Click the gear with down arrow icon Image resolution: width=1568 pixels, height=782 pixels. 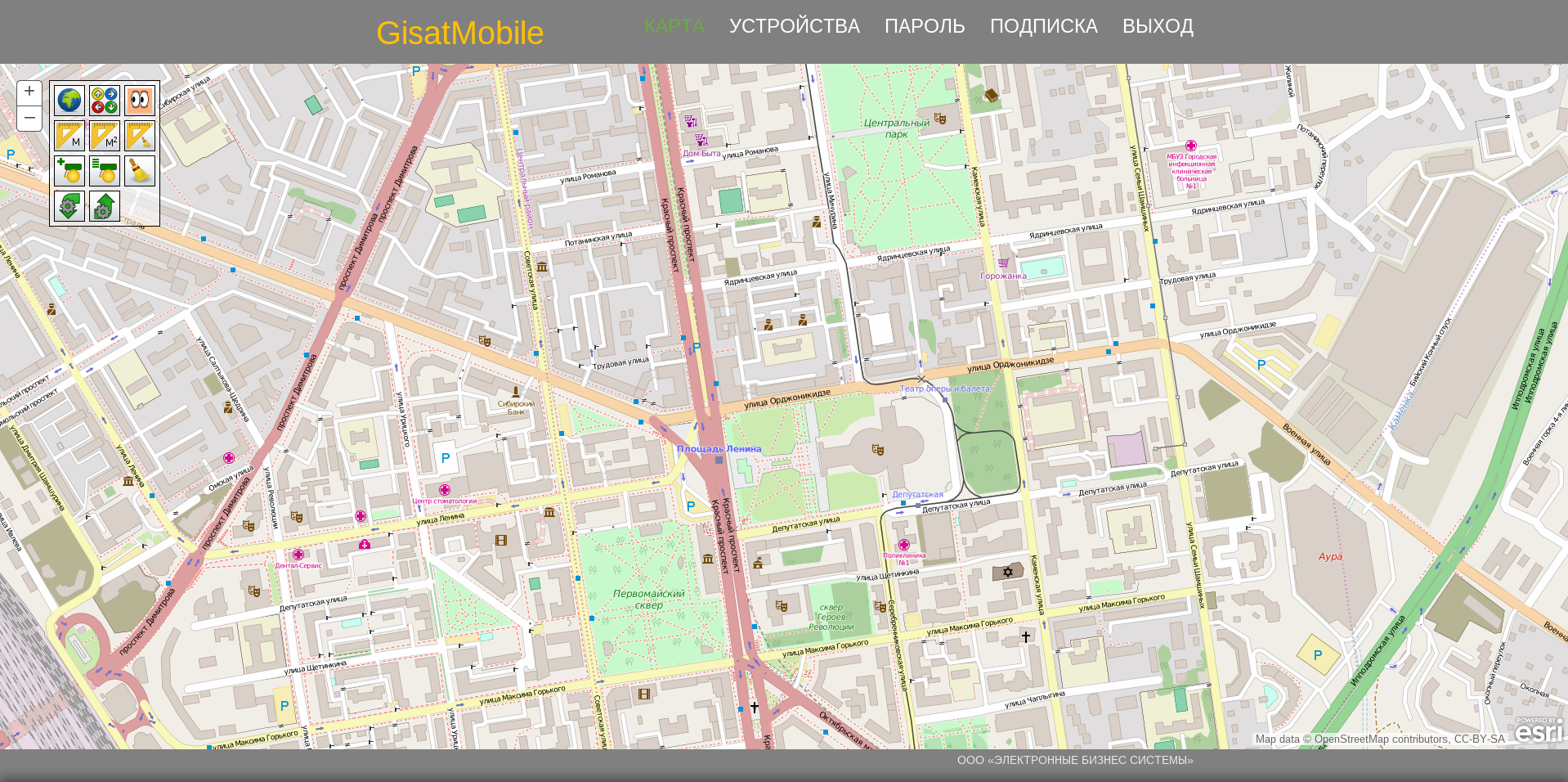point(69,206)
